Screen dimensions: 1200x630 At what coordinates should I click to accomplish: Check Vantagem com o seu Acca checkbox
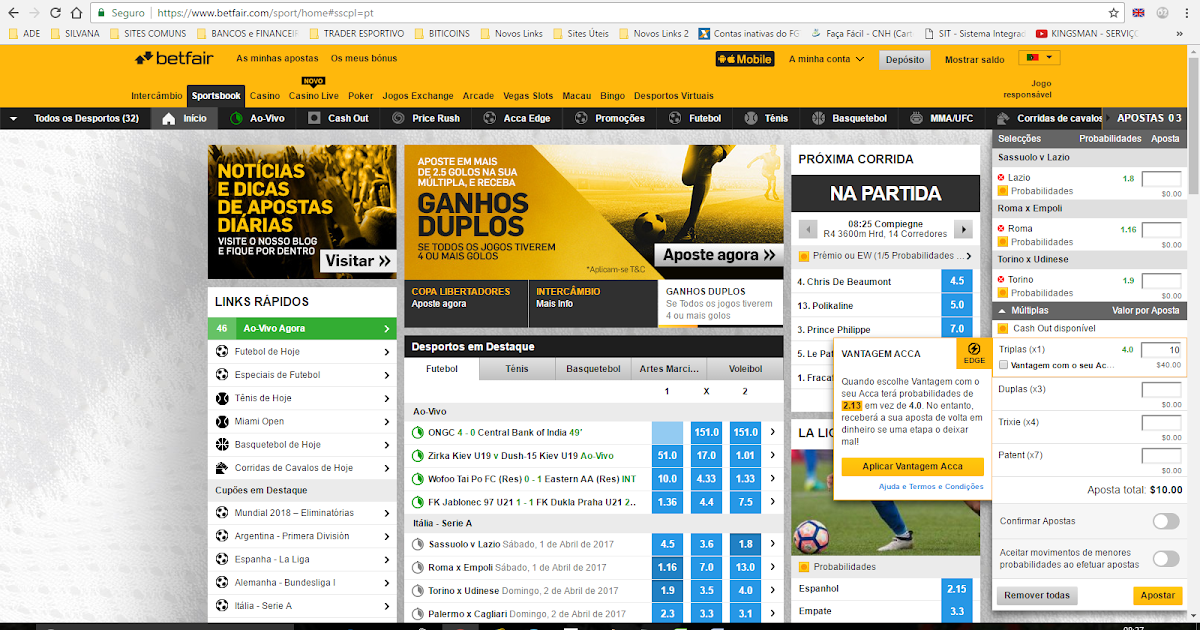click(x=1004, y=366)
